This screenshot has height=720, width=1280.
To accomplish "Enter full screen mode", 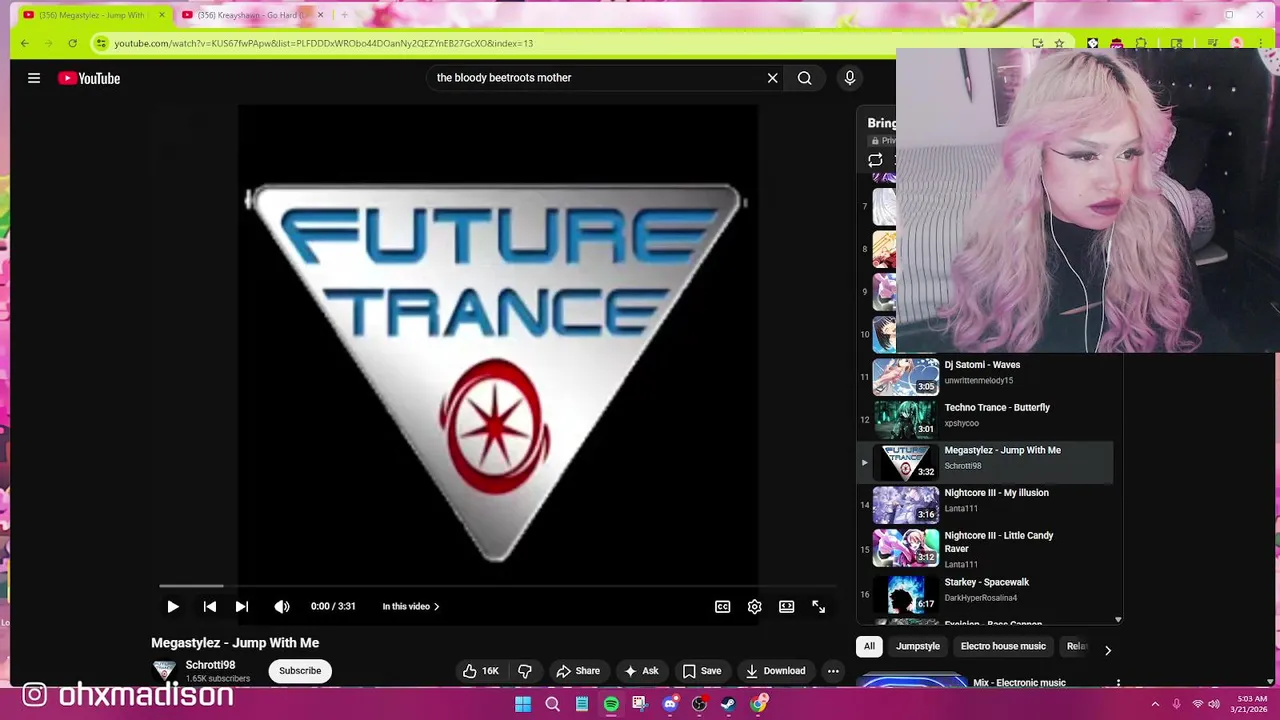I will tap(819, 606).
